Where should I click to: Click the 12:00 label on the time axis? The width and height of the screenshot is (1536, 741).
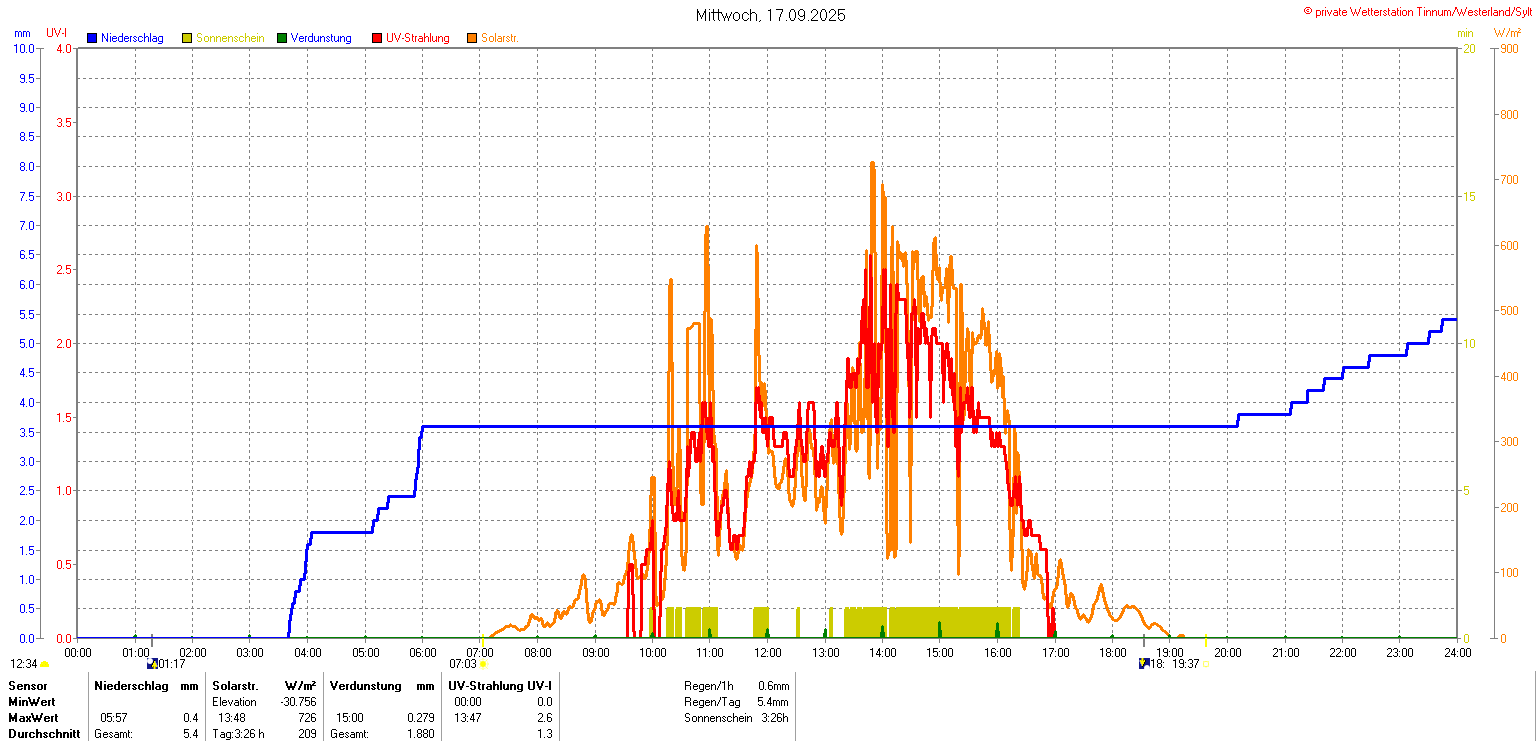[768, 652]
